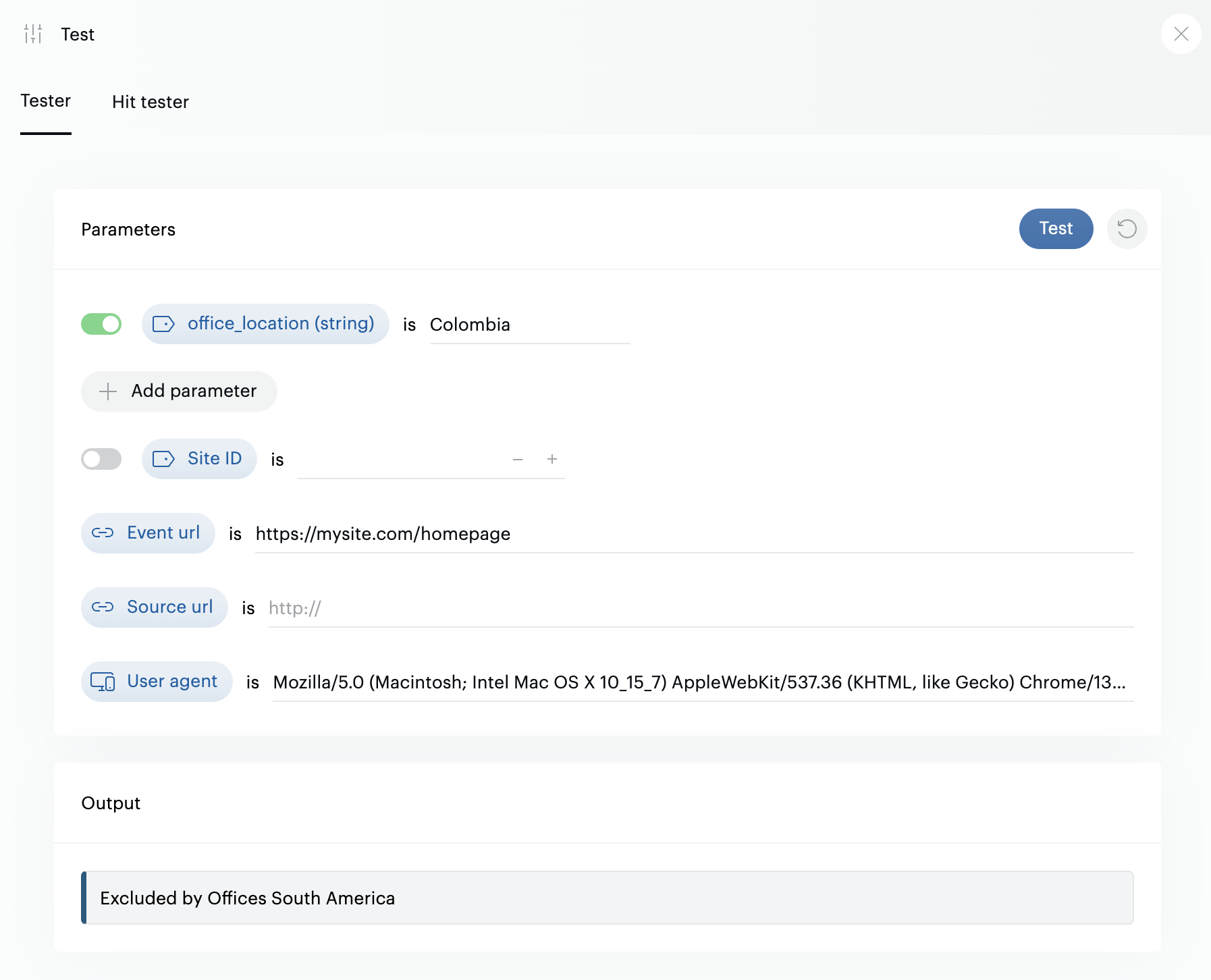
Task: Select the Tester tab
Action: coord(46,101)
